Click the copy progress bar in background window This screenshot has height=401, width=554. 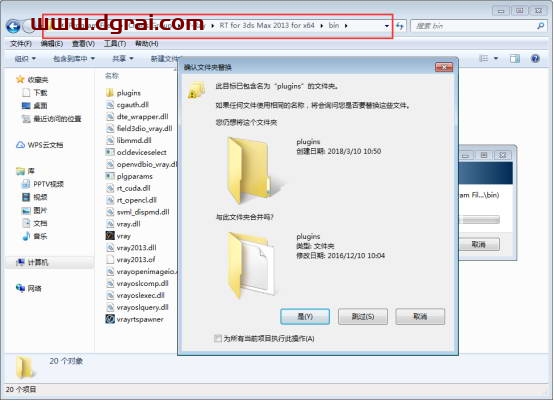[479, 220]
